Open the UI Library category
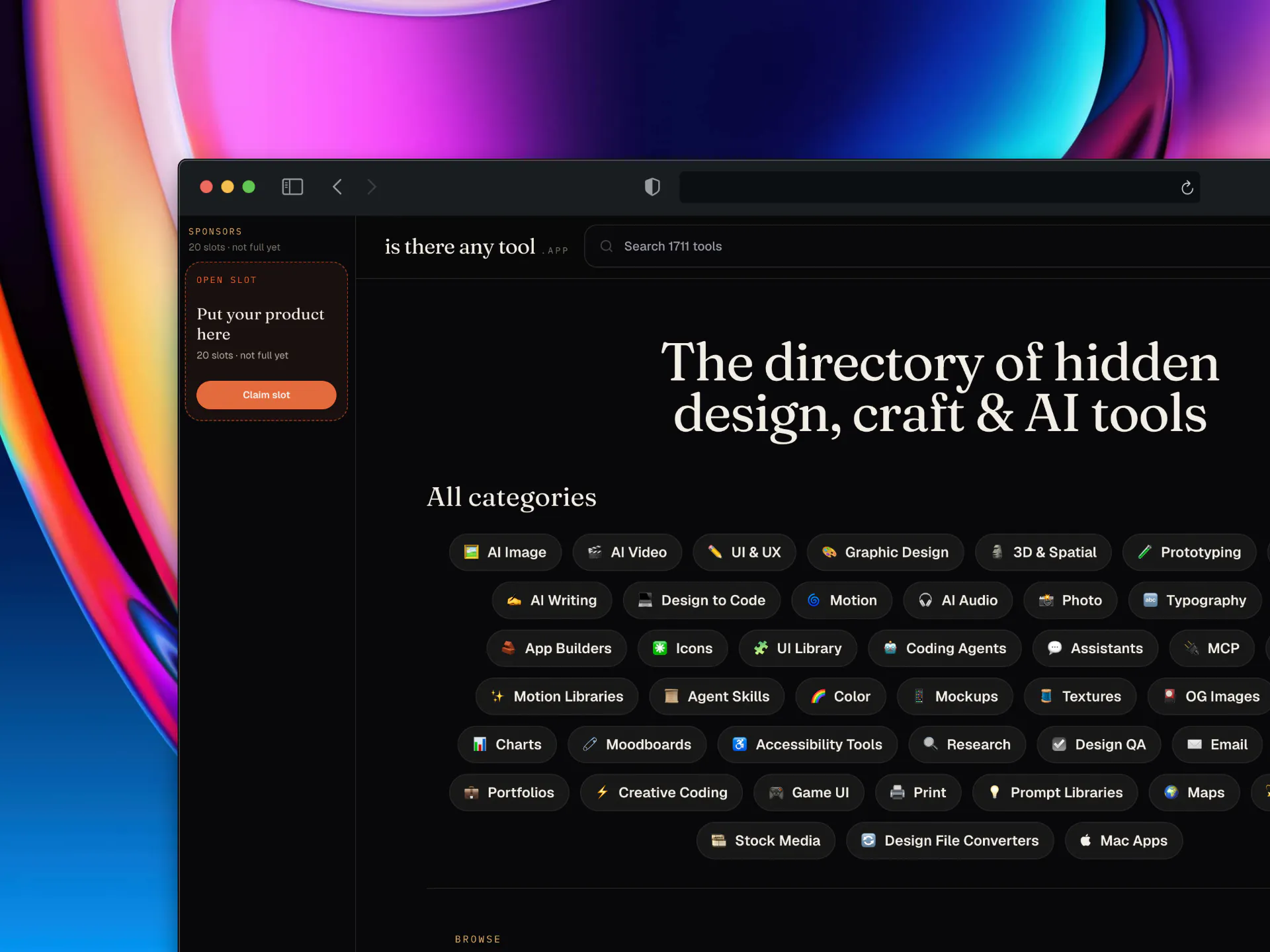Viewport: 1270px width, 952px height. pos(798,649)
